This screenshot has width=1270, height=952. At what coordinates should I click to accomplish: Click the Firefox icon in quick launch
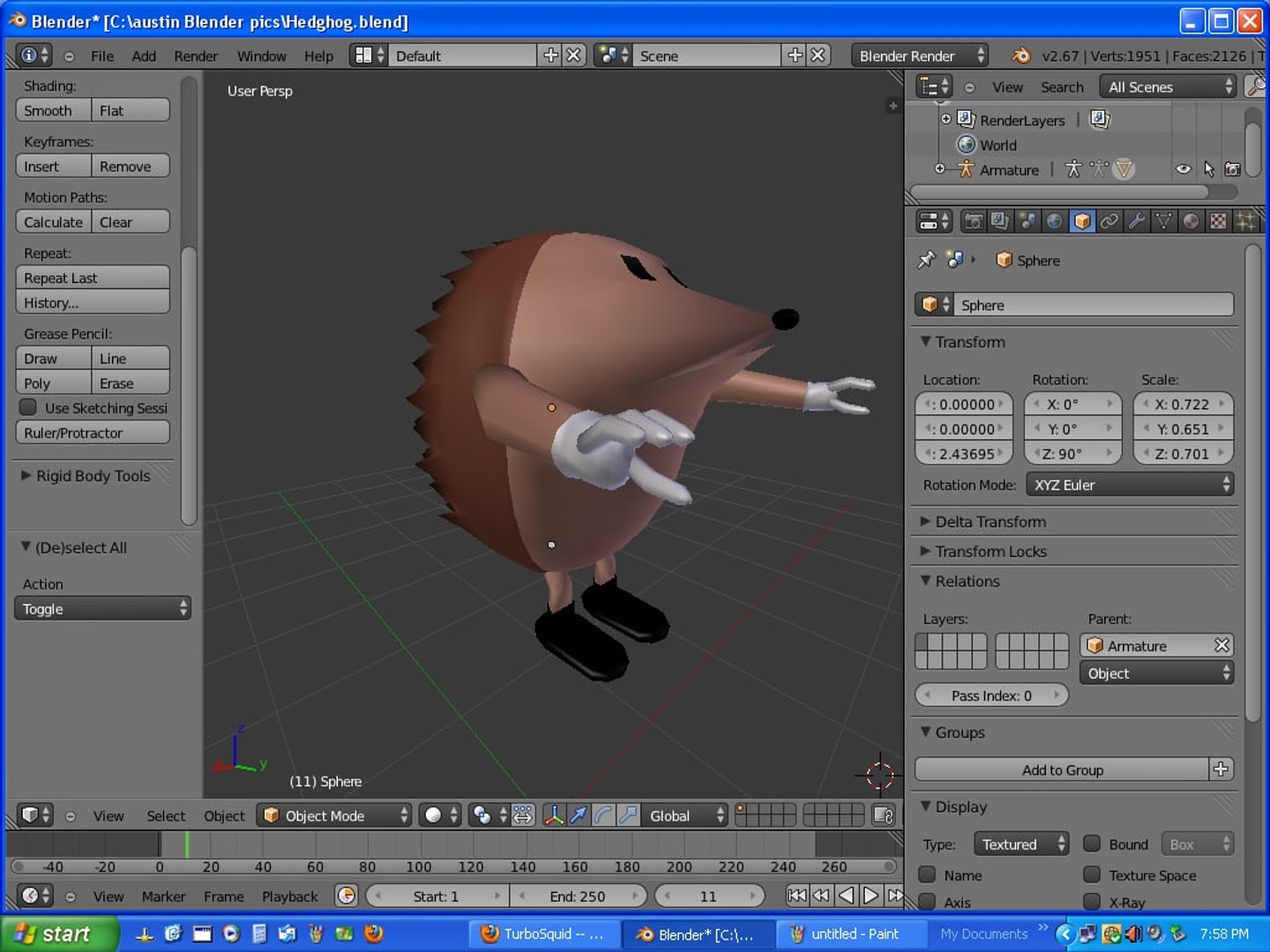pos(374,933)
